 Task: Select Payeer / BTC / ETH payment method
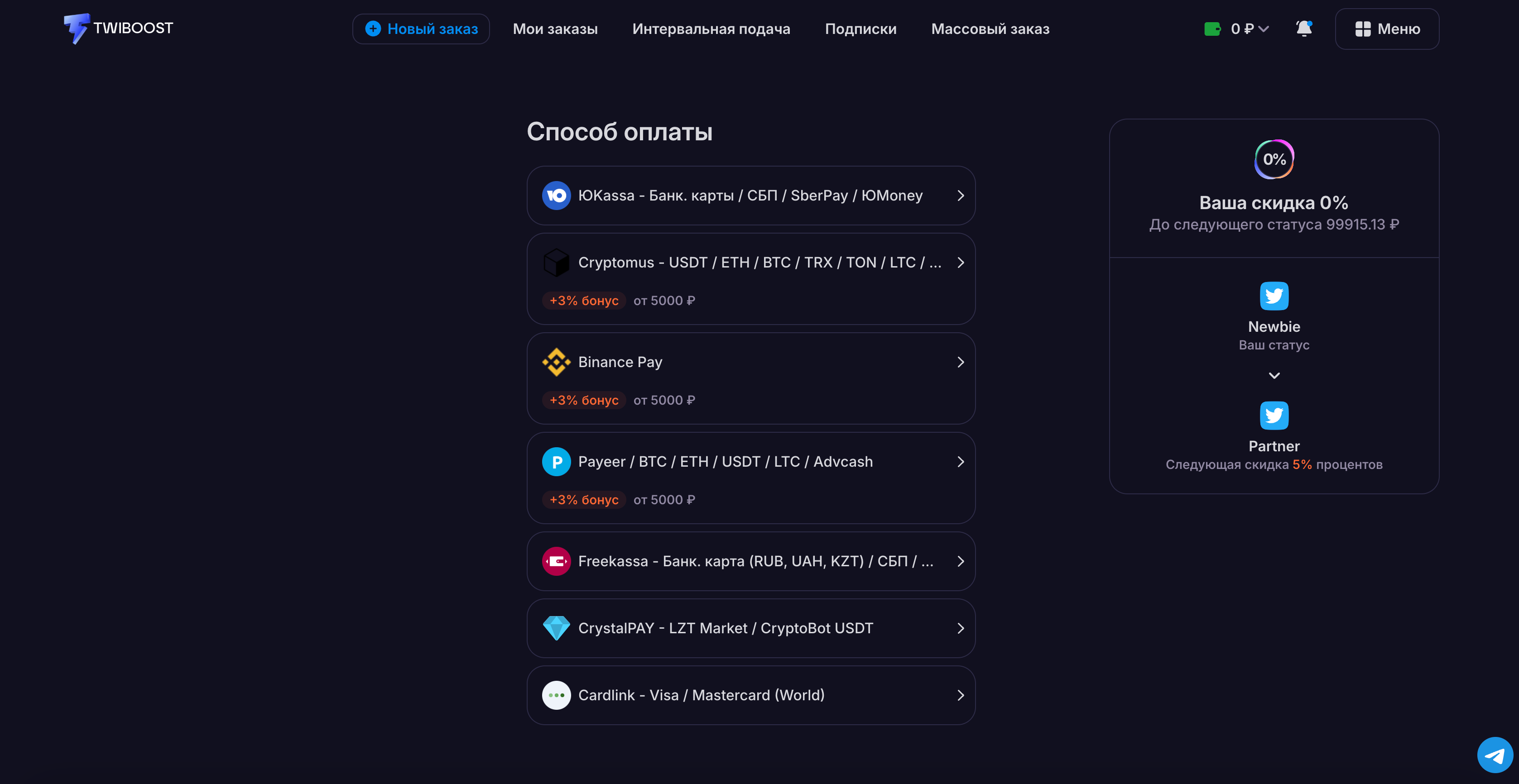(x=750, y=478)
